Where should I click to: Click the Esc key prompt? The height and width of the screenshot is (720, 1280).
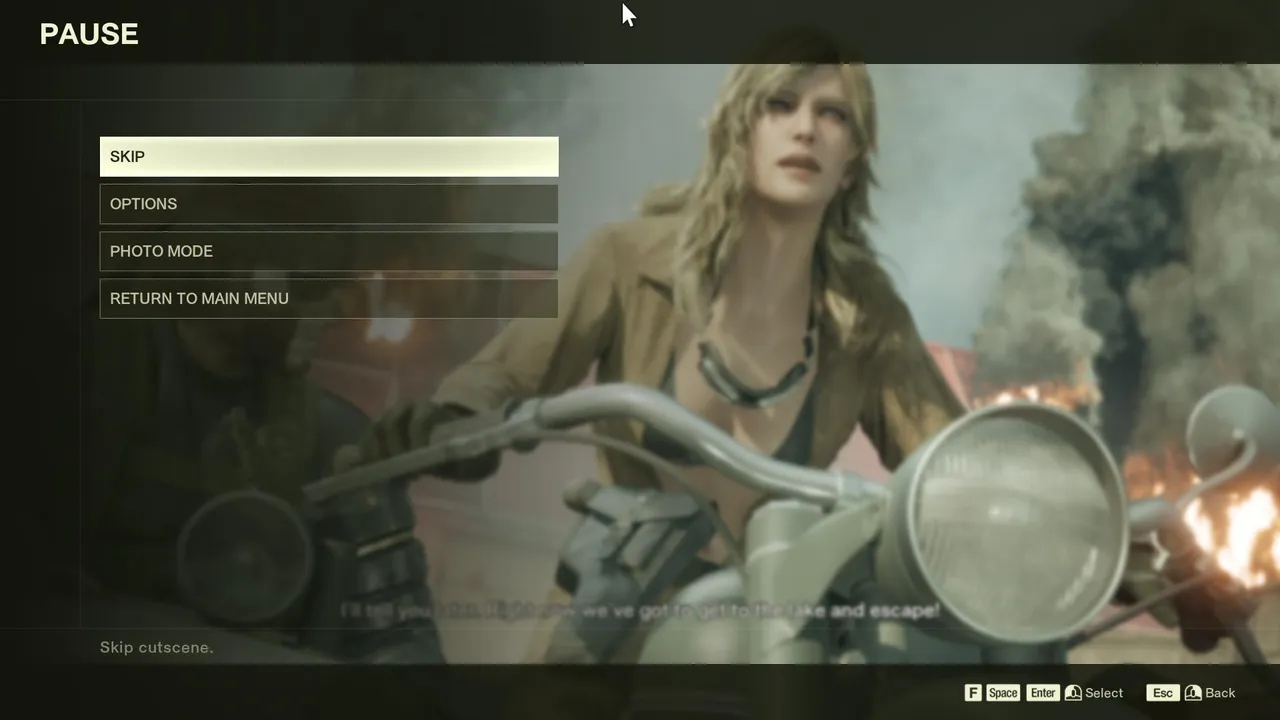(x=1163, y=693)
